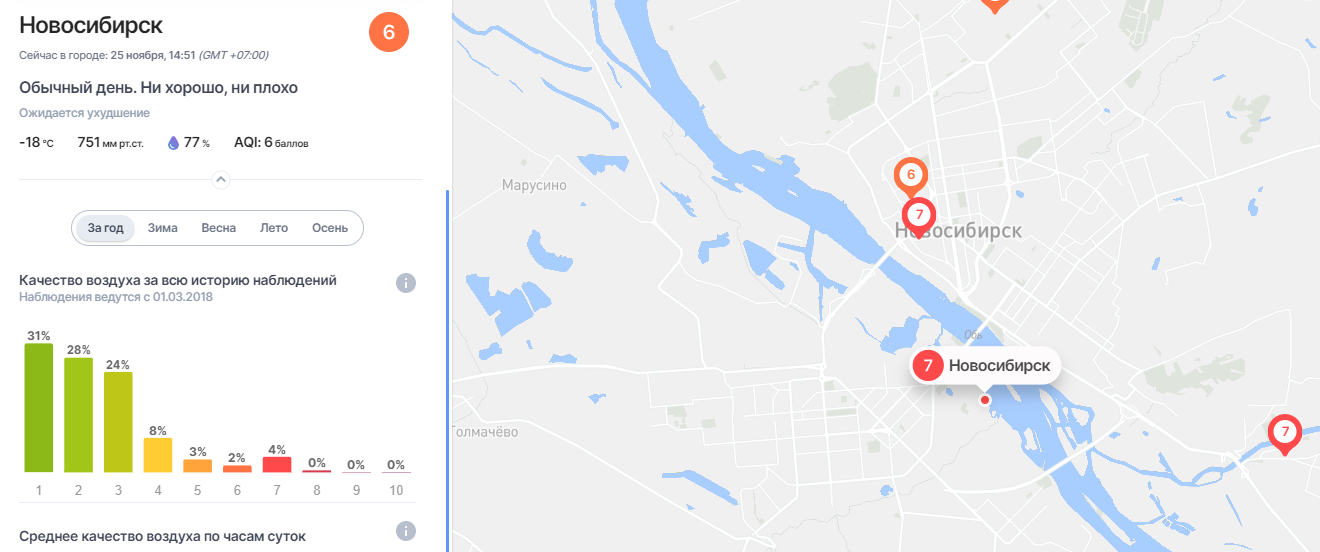Click the red marker 7 at map's right edge

1285,434
